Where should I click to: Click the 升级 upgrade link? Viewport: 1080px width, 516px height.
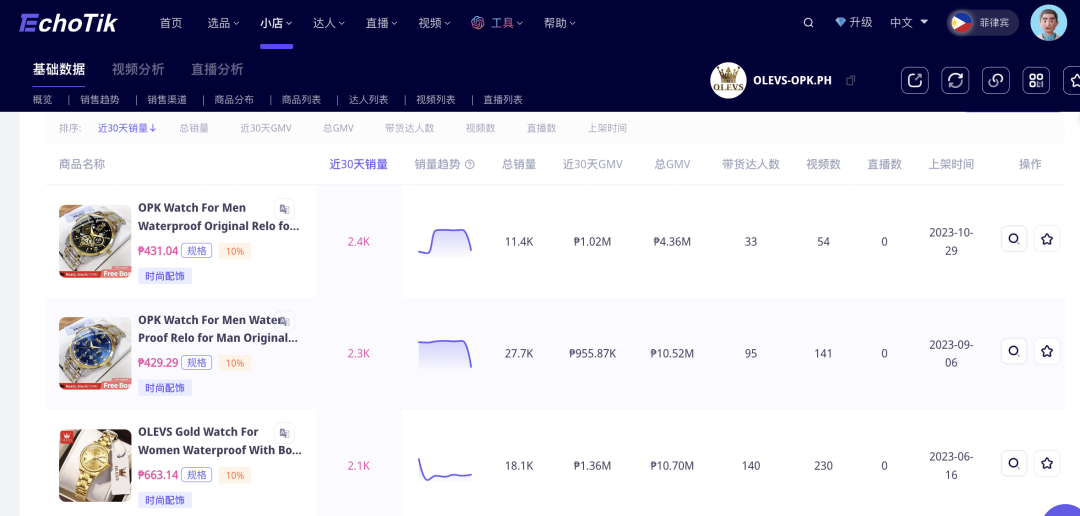click(853, 23)
